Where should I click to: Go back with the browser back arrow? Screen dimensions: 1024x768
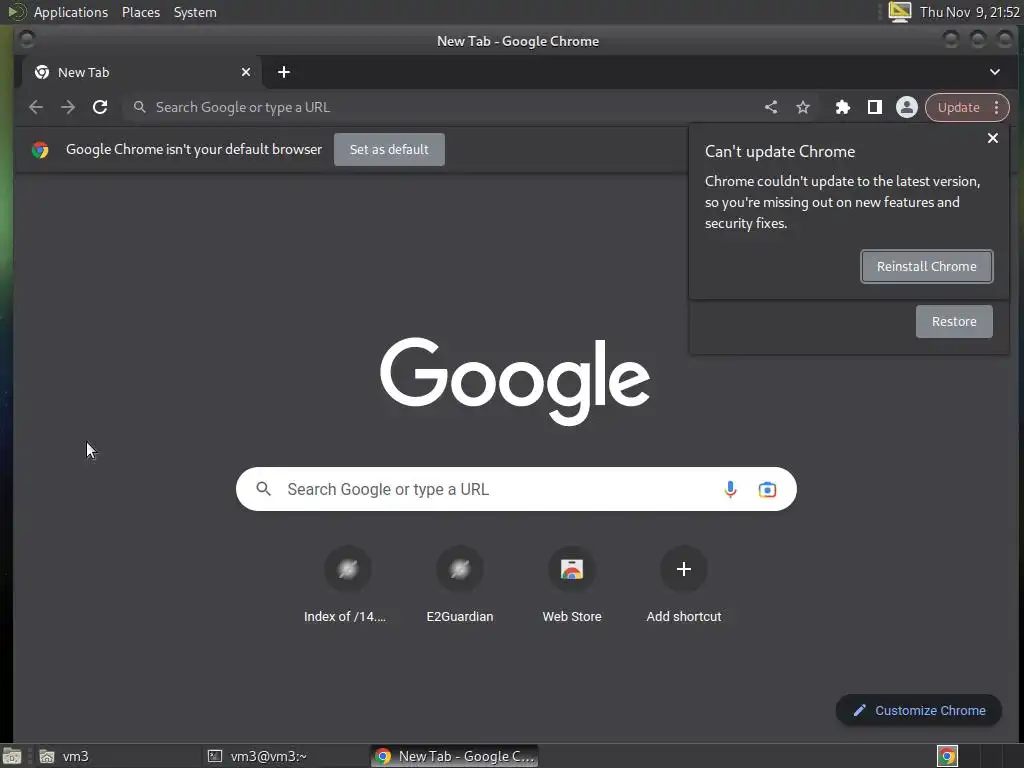coord(36,107)
